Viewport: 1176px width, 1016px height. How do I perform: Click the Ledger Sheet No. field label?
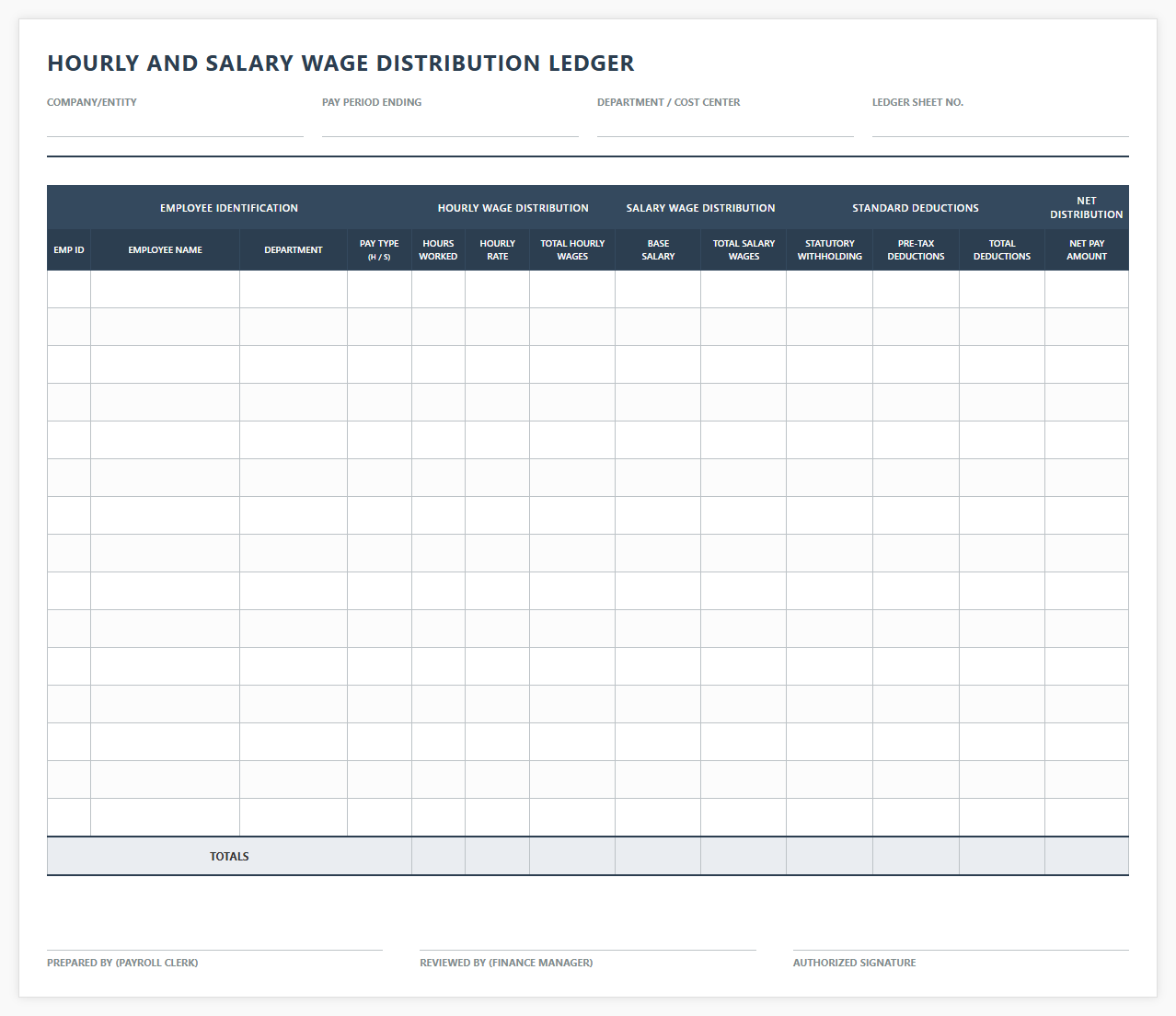coord(917,102)
